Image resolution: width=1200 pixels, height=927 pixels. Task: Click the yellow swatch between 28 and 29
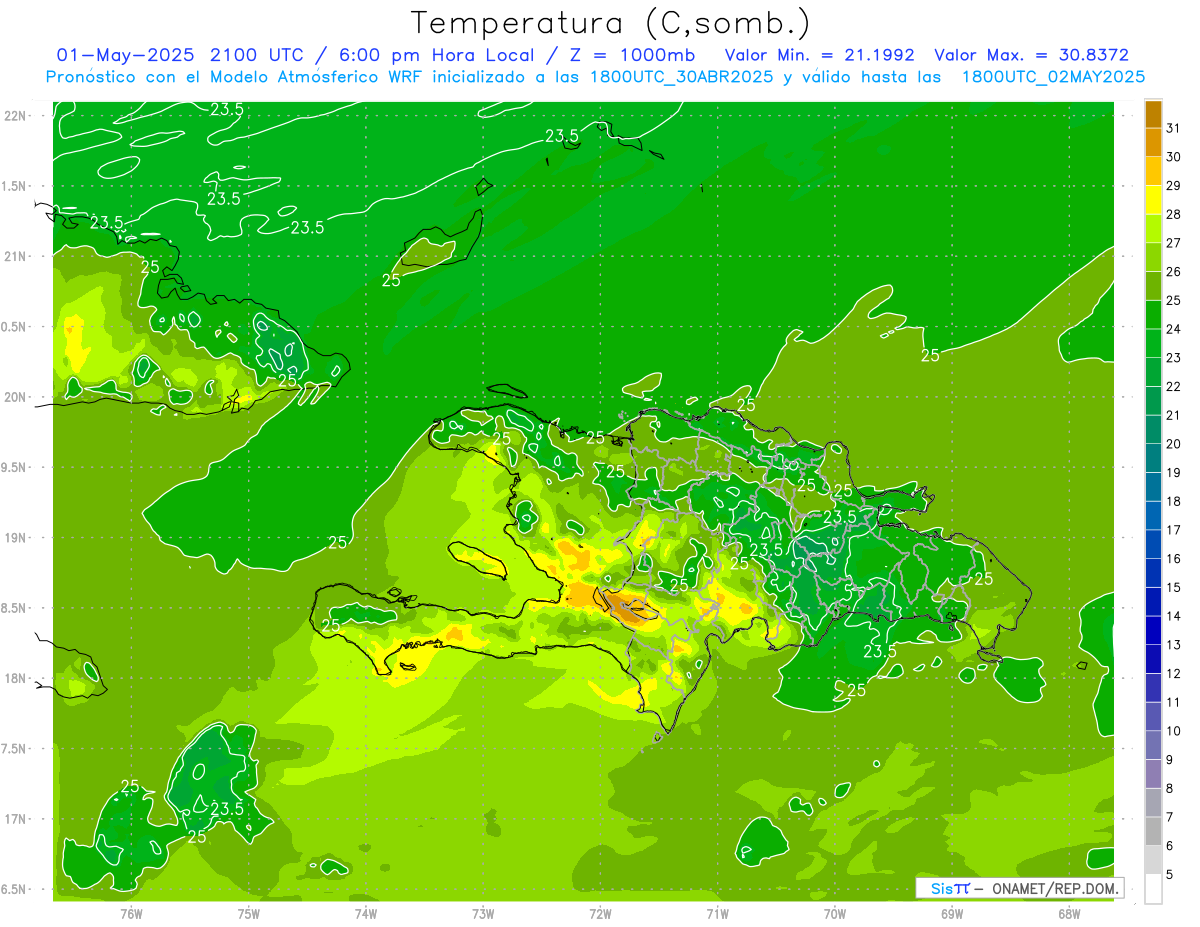(x=1153, y=200)
